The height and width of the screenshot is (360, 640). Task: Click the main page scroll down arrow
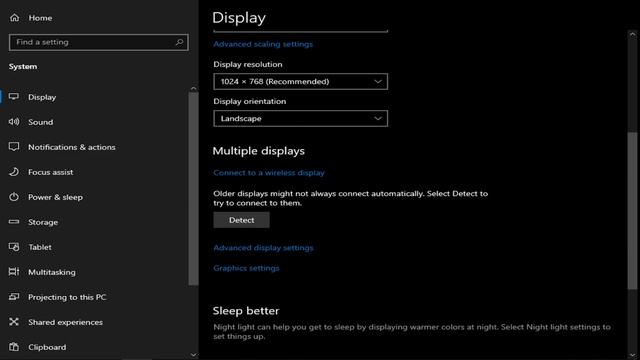tap(632, 355)
